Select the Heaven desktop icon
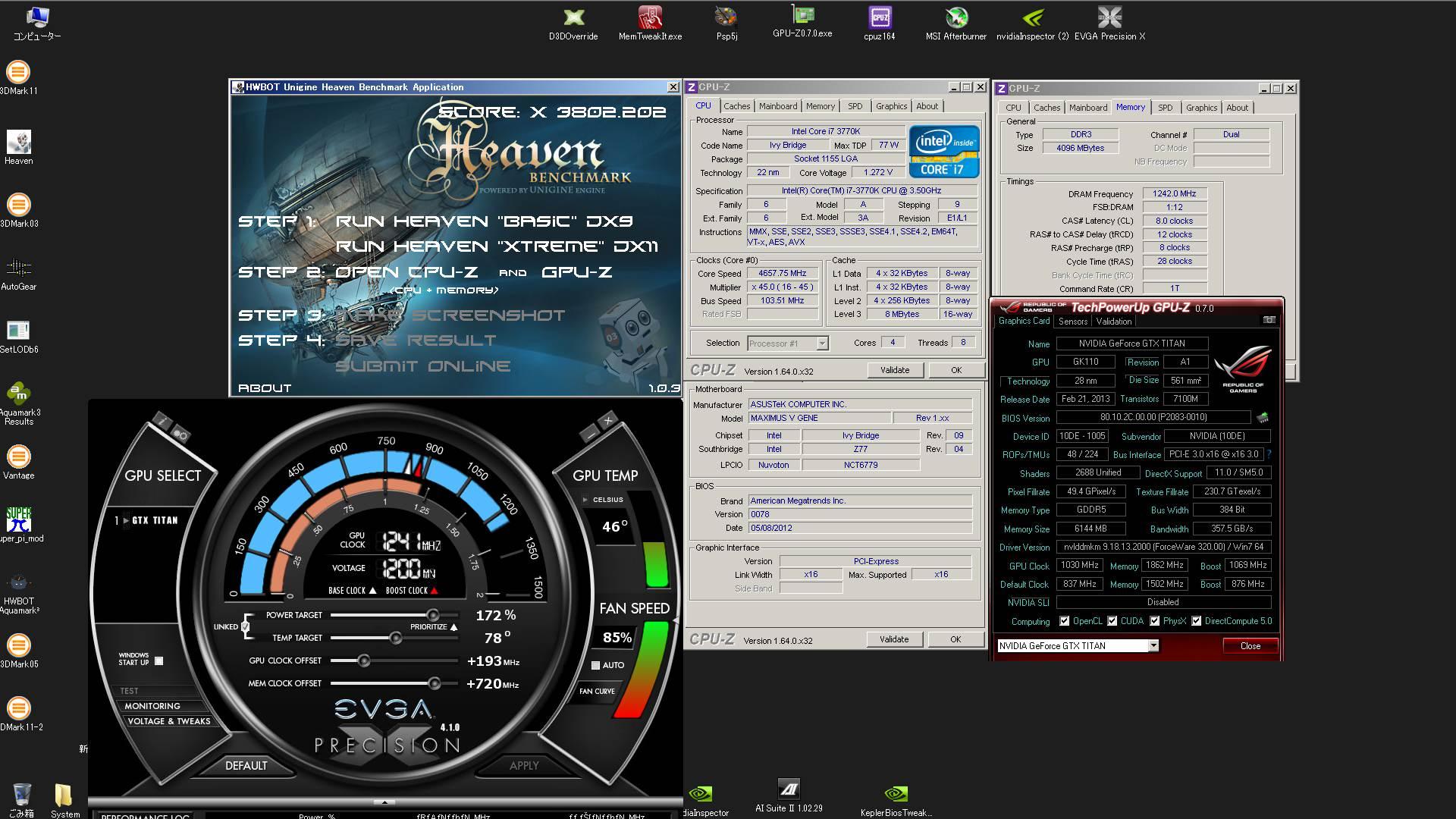This screenshot has height=819, width=1456. [18, 148]
